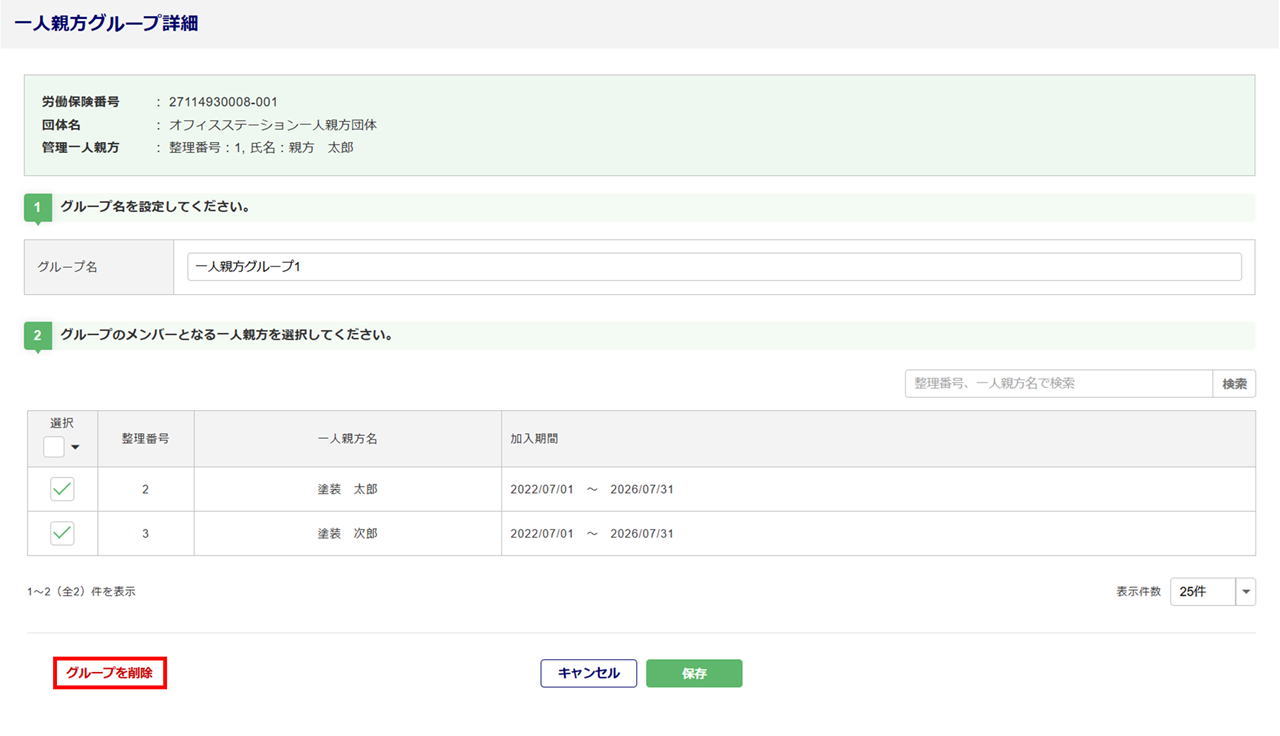Screen dimensions: 1280x736
Task: Uncheck the checkbox for 塗装 次郎
Action: [x=62, y=533]
